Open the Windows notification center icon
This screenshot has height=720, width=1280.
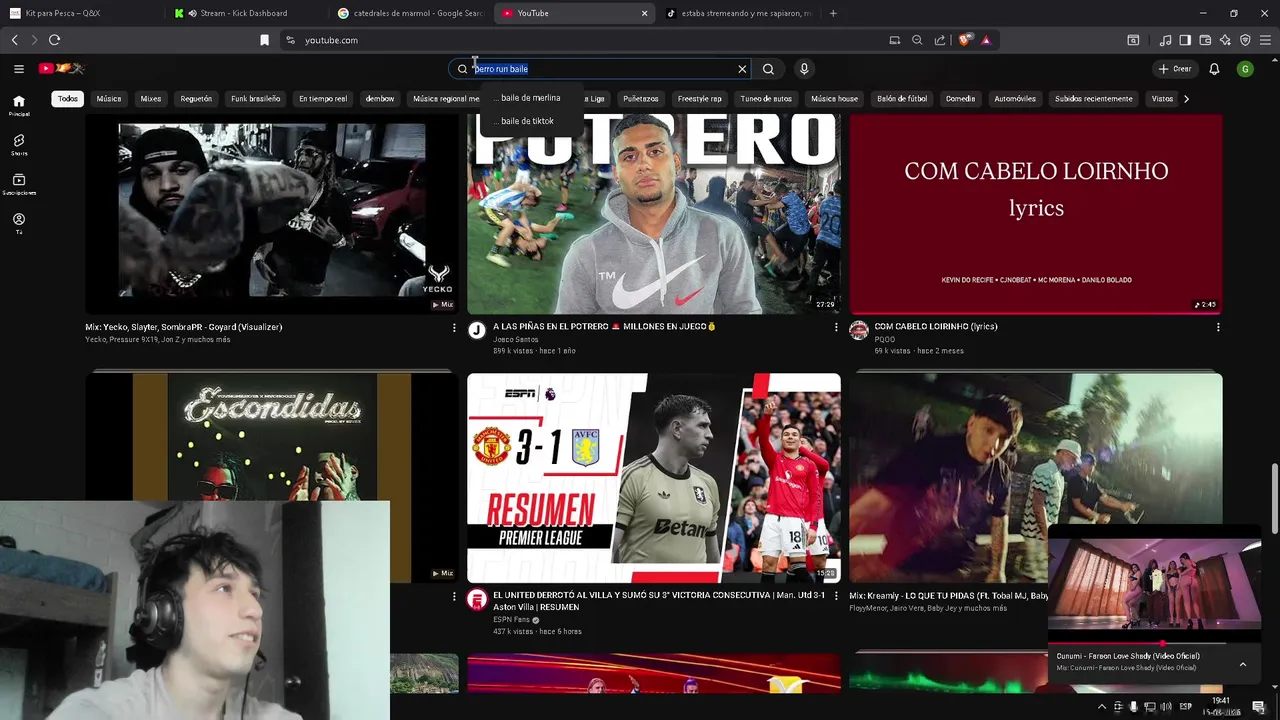pyautogui.click(x=1259, y=707)
